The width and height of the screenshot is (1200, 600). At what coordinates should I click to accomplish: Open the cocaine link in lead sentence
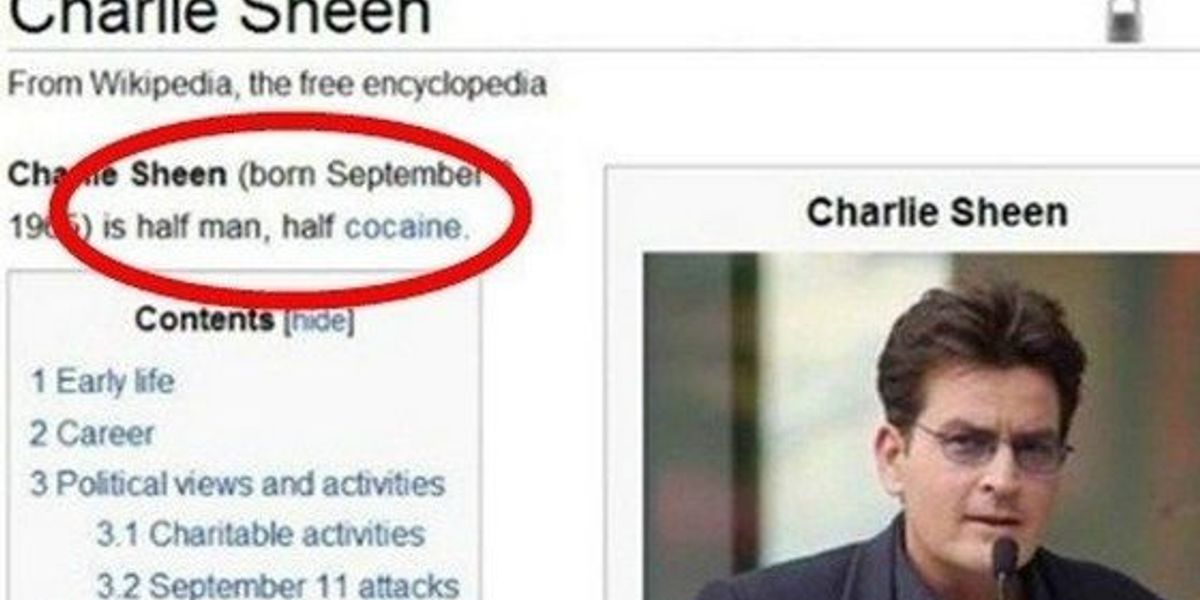click(x=405, y=227)
